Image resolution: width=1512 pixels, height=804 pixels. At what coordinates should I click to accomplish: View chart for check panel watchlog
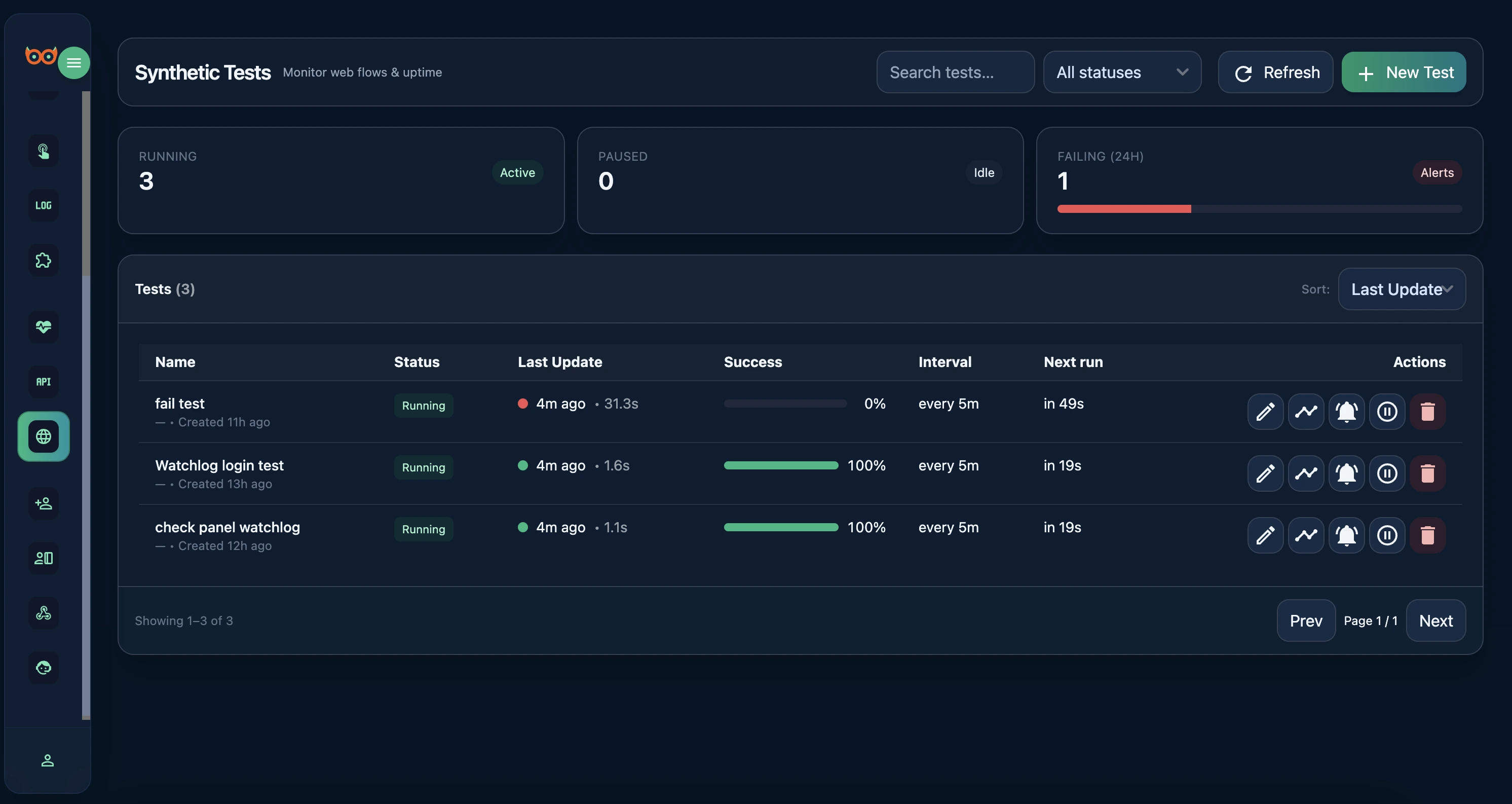click(x=1306, y=535)
